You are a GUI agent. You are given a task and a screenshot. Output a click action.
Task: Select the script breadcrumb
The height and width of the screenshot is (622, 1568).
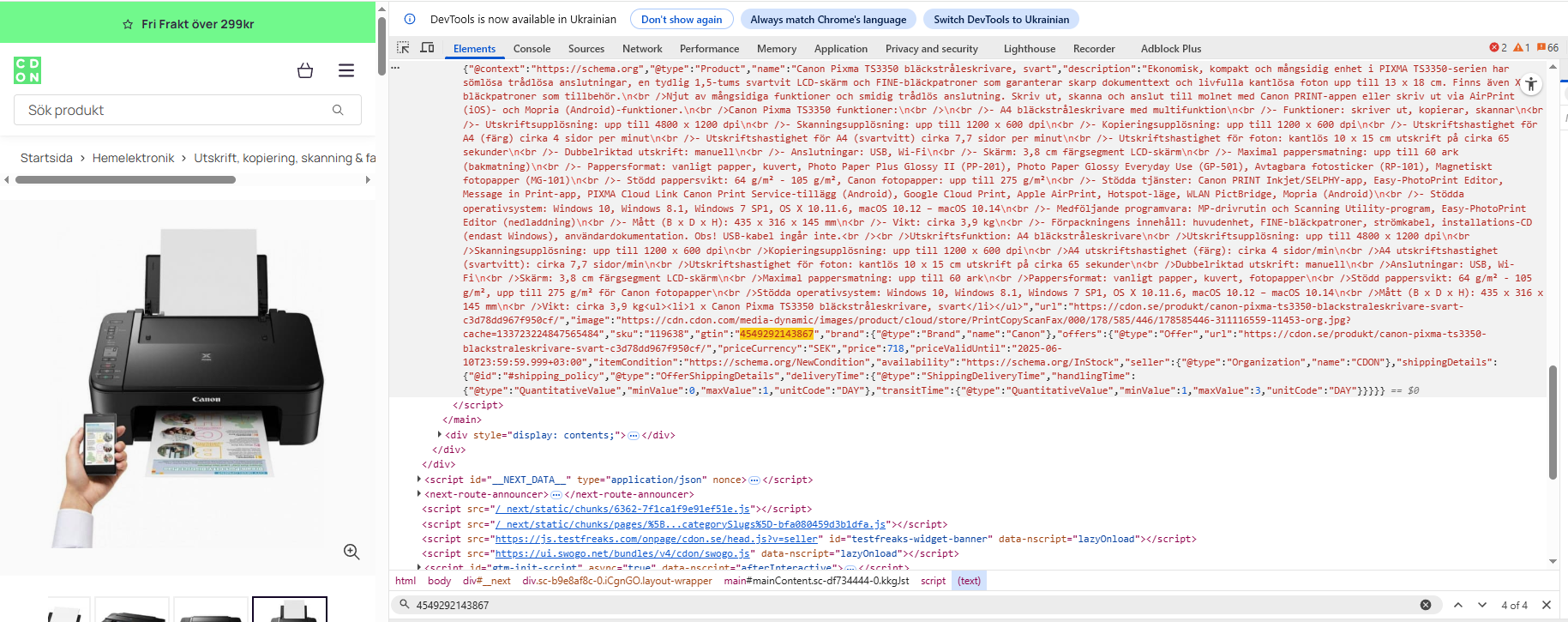[933, 581]
